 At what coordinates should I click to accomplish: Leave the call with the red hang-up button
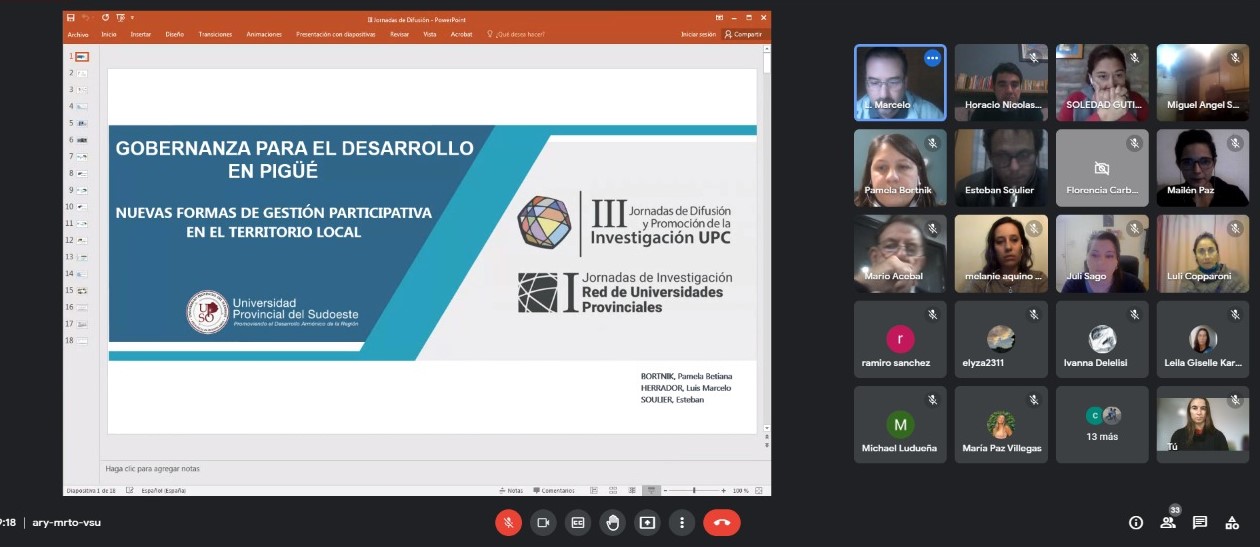[x=722, y=522]
